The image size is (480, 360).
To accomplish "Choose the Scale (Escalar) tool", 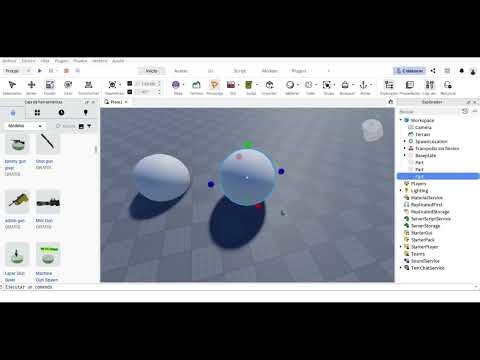I will pyautogui.click(x=50, y=85).
